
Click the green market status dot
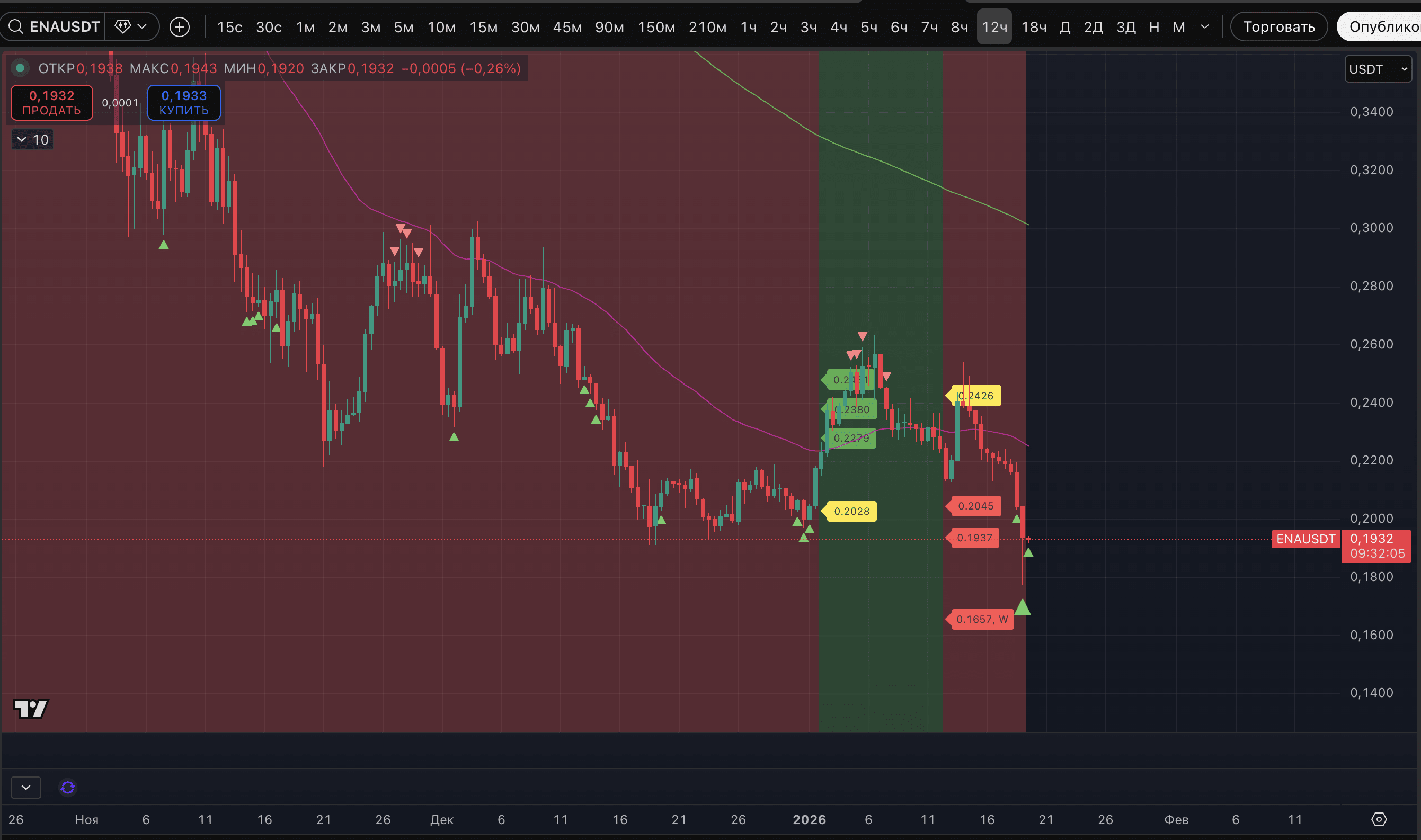click(x=20, y=68)
